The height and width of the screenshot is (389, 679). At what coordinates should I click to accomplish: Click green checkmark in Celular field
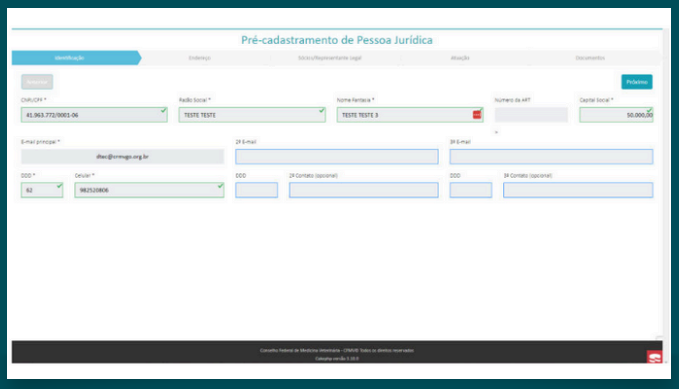tap(220, 186)
